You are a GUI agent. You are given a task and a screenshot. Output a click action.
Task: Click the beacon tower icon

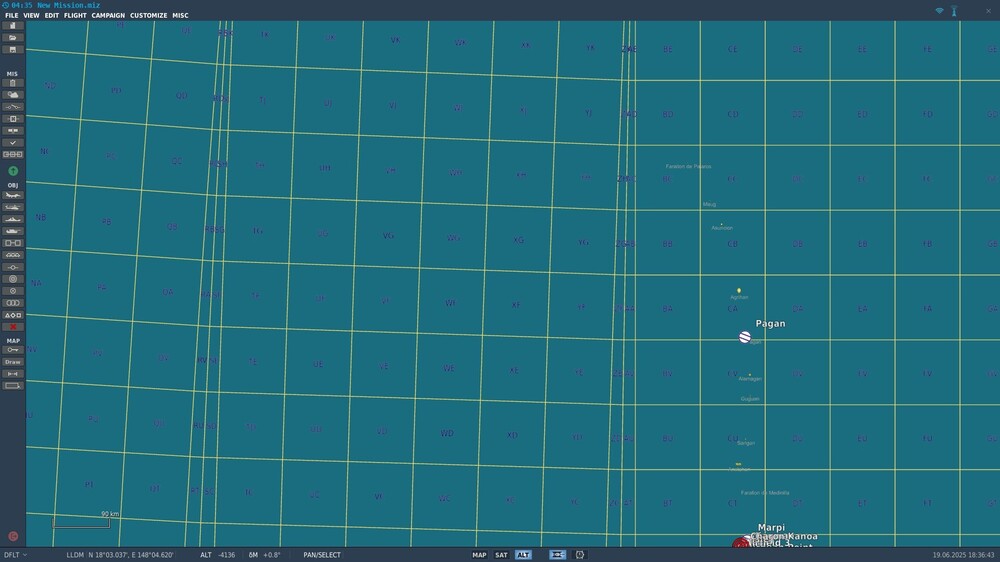click(x=954, y=11)
